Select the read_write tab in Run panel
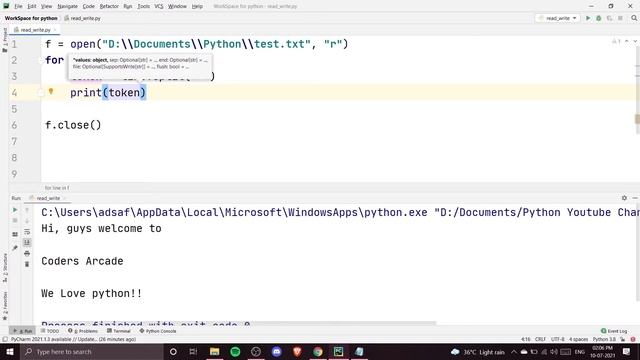 coord(48,198)
